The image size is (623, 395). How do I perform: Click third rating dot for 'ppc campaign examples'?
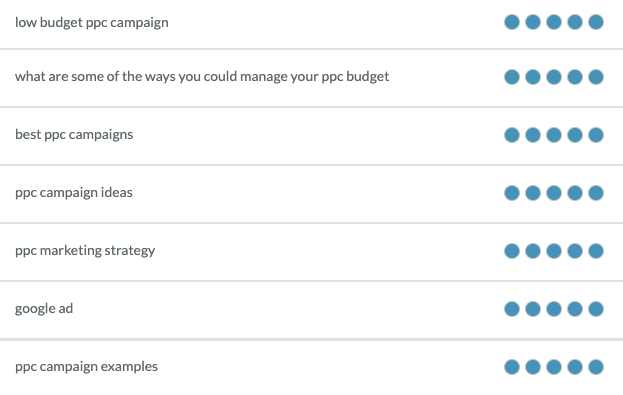554,367
